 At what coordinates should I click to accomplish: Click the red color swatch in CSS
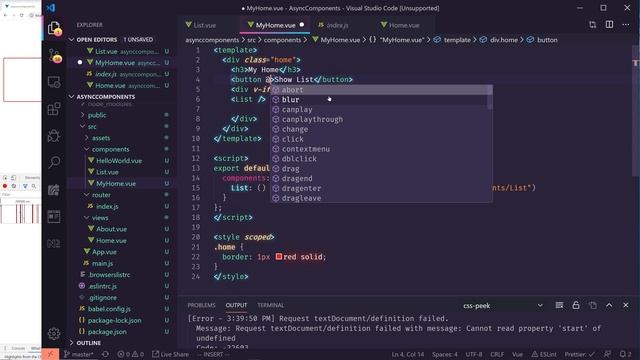pyautogui.click(x=279, y=257)
